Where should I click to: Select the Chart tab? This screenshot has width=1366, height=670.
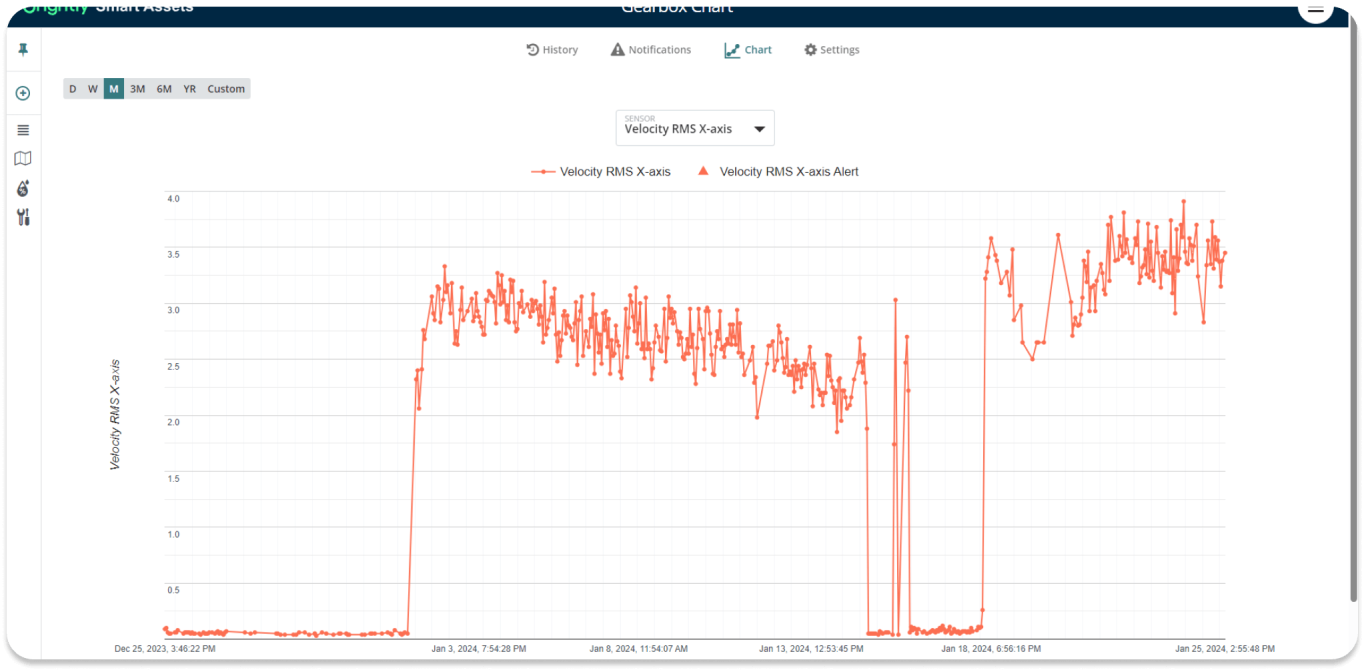tap(748, 50)
